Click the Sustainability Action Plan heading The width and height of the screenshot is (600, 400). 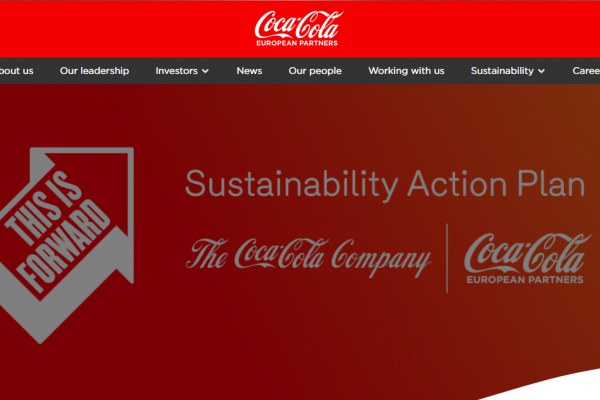click(385, 184)
